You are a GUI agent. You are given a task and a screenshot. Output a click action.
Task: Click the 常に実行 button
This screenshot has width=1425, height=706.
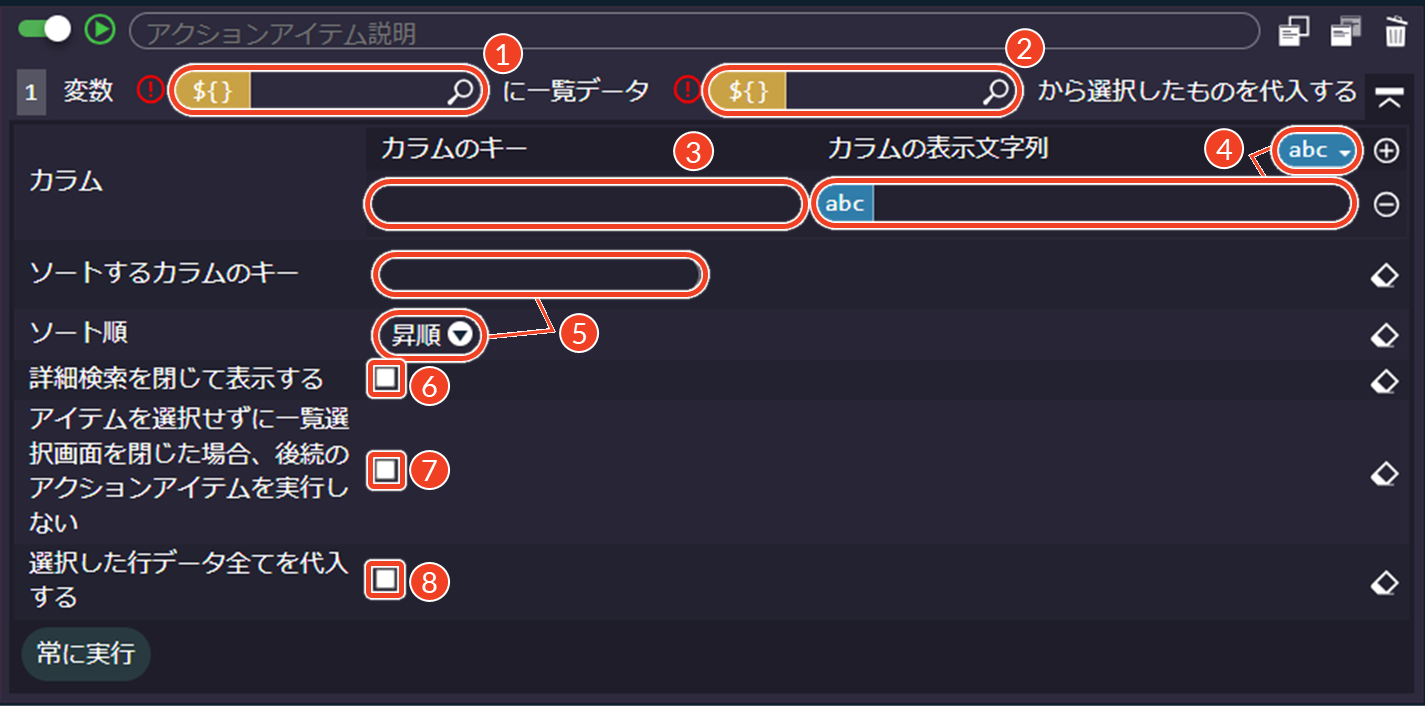tap(85, 655)
